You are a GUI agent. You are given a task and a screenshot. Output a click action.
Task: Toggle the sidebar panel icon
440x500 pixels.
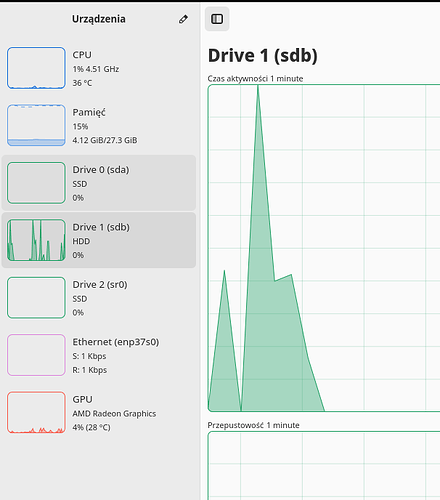click(217, 19)
